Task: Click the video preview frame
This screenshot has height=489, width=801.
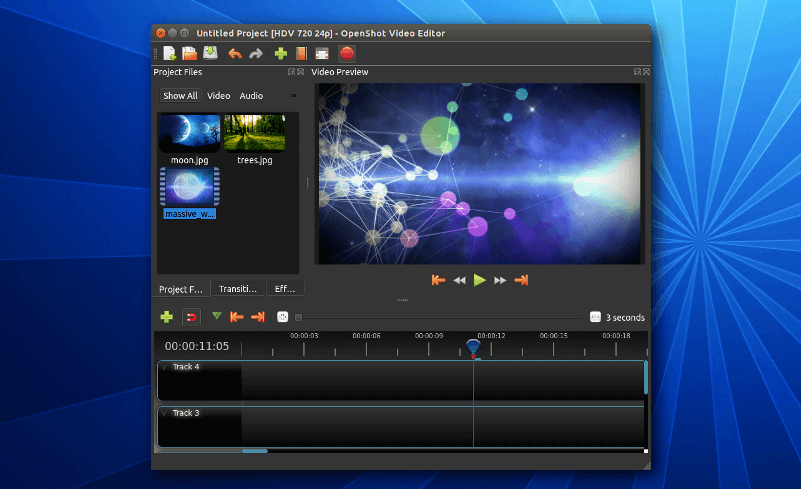Action: pos(479,174)
